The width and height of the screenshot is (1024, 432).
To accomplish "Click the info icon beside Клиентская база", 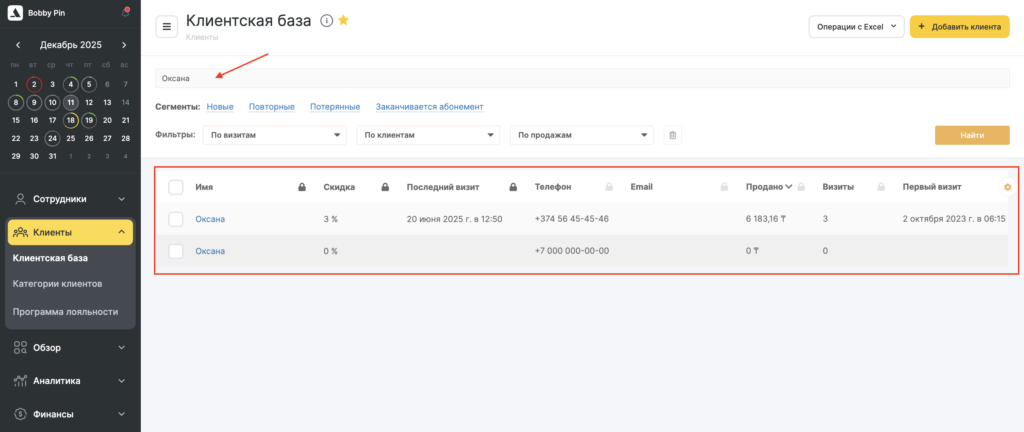I will (327, 20).
